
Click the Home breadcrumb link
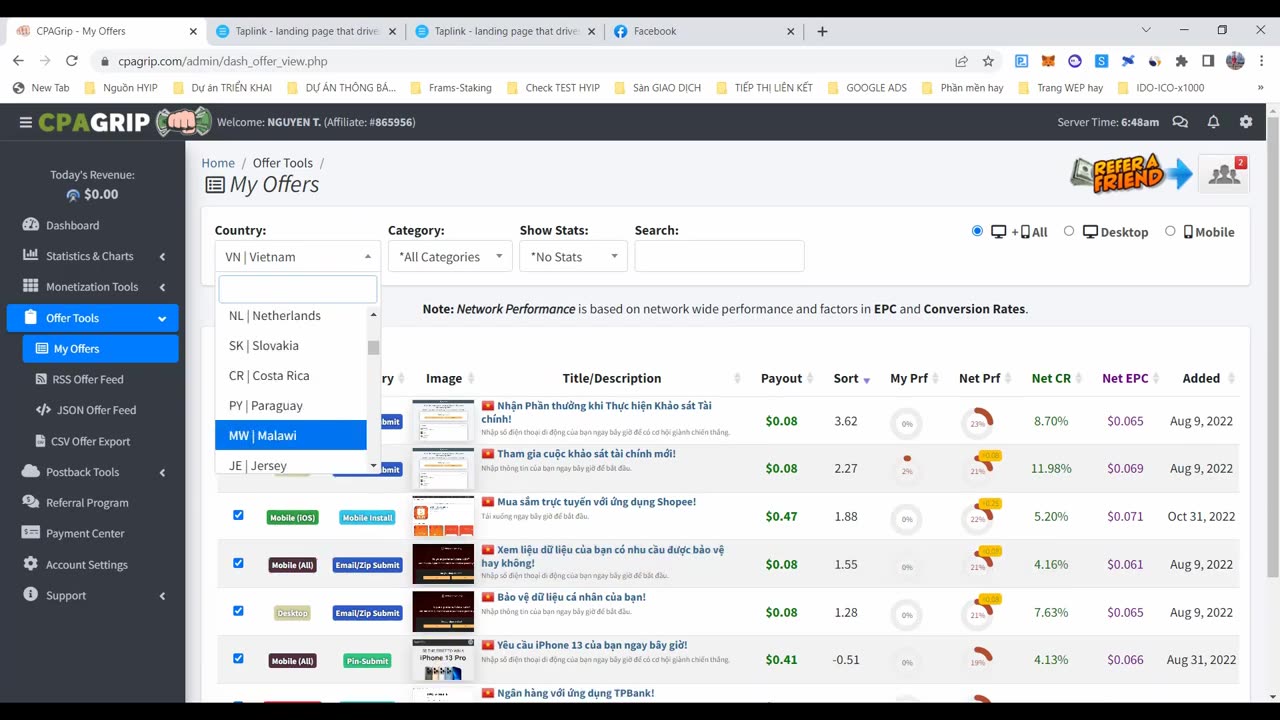[x=218, y=163]
